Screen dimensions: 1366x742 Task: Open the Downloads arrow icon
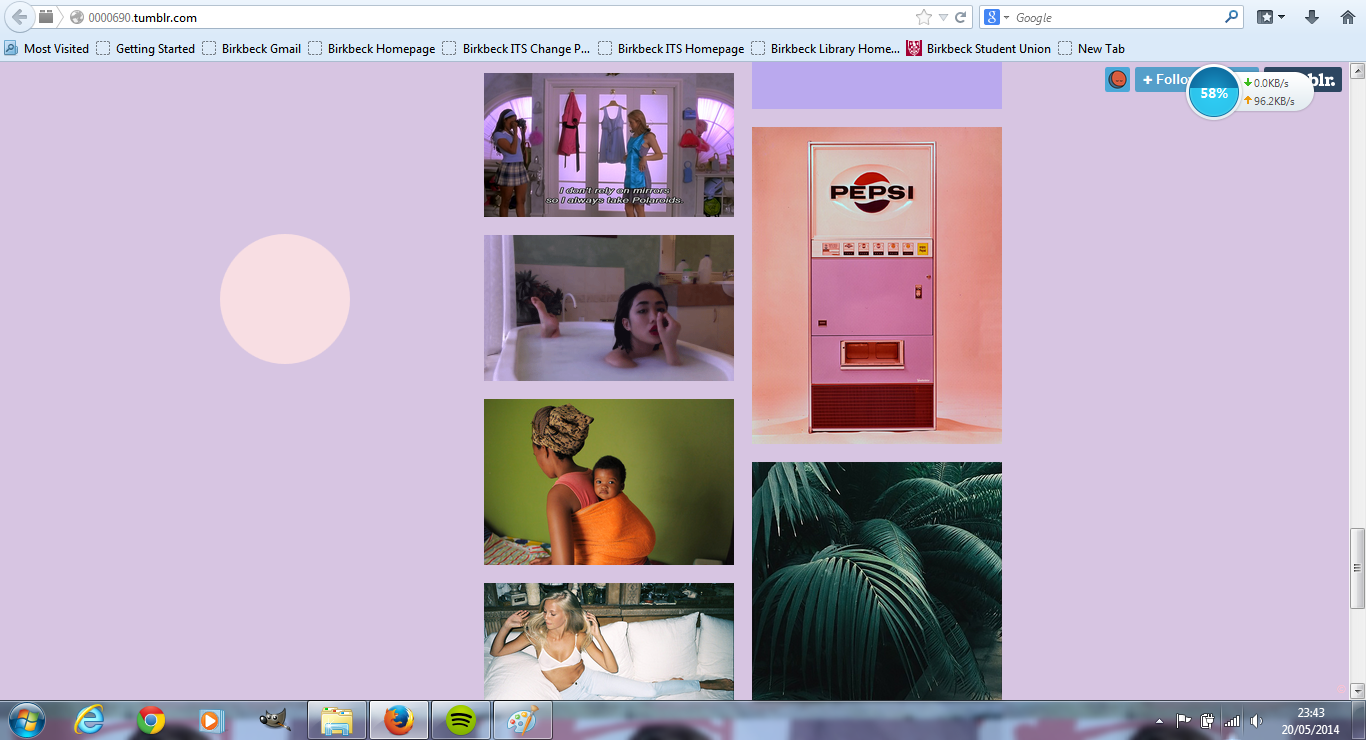(x=1312, y=18)
